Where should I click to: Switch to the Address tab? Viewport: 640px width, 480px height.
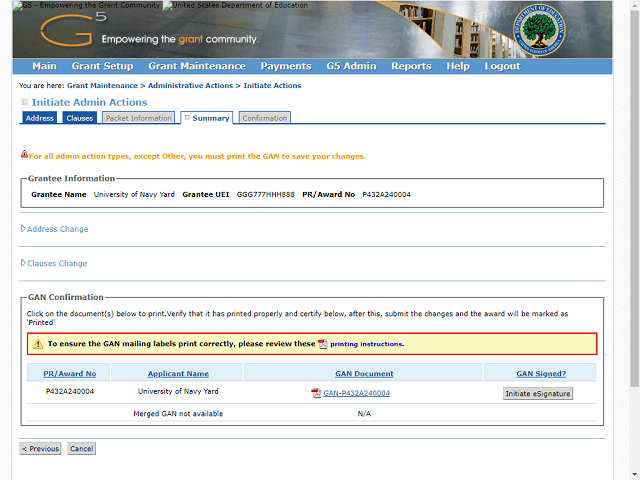pyautogui.click(x=40, y=118)
